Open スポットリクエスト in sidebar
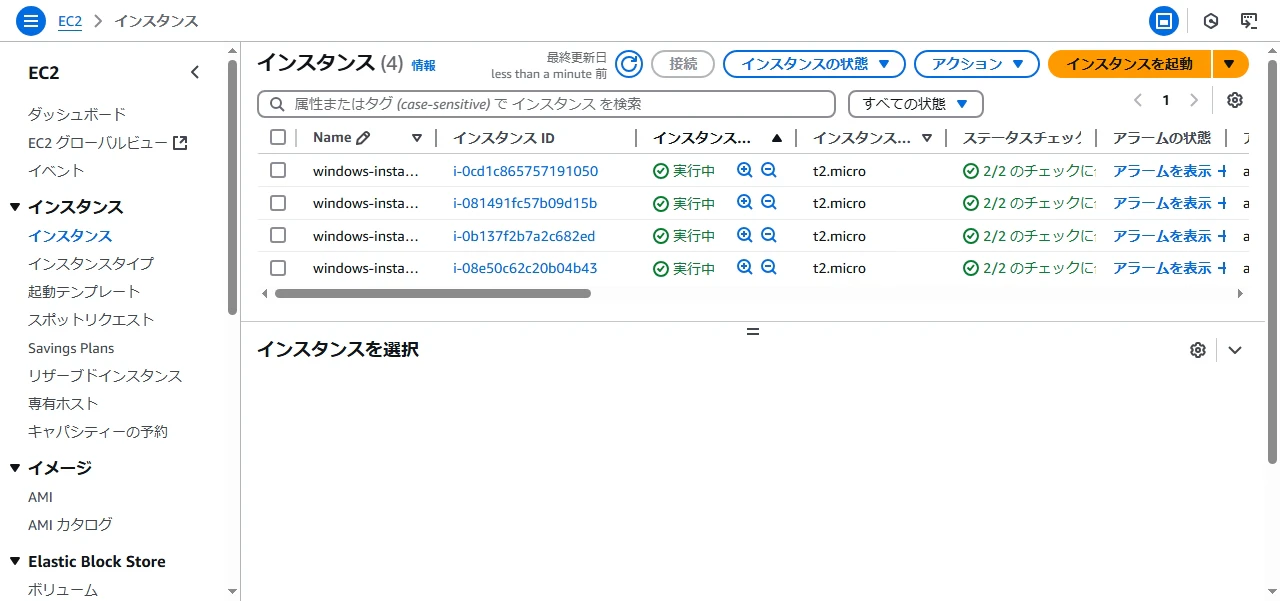 pos(91,320)
